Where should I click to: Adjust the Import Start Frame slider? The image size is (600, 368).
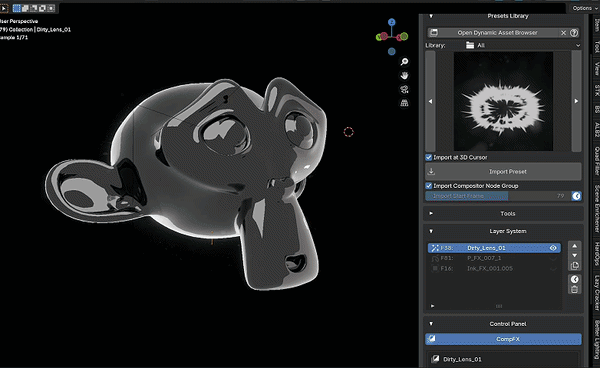click(497, 196)
